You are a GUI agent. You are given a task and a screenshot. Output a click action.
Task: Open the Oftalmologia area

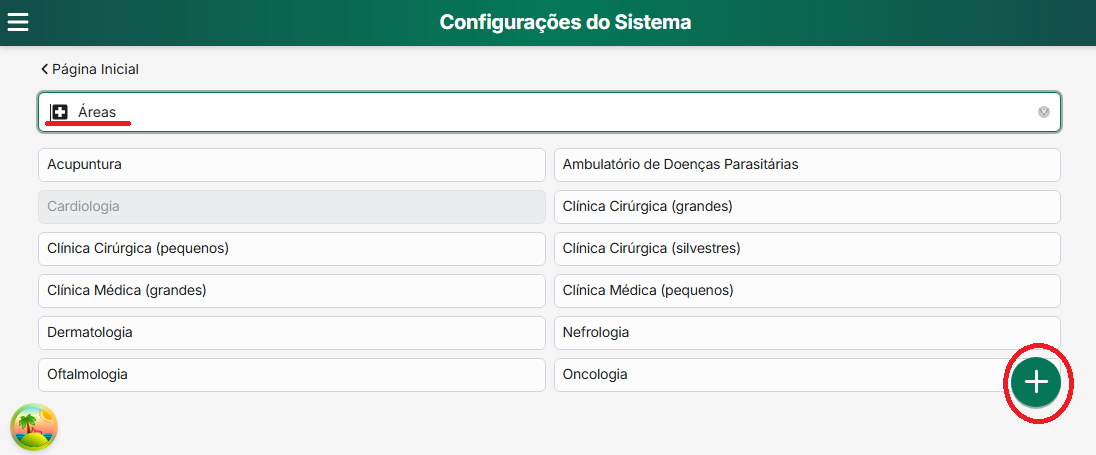[x=291, y=374]
